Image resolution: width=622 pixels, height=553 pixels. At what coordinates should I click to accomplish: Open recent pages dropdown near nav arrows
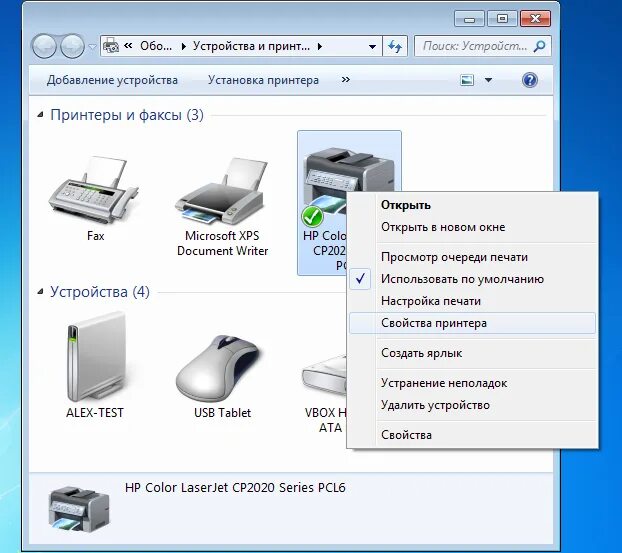click(x=92, y=47)
